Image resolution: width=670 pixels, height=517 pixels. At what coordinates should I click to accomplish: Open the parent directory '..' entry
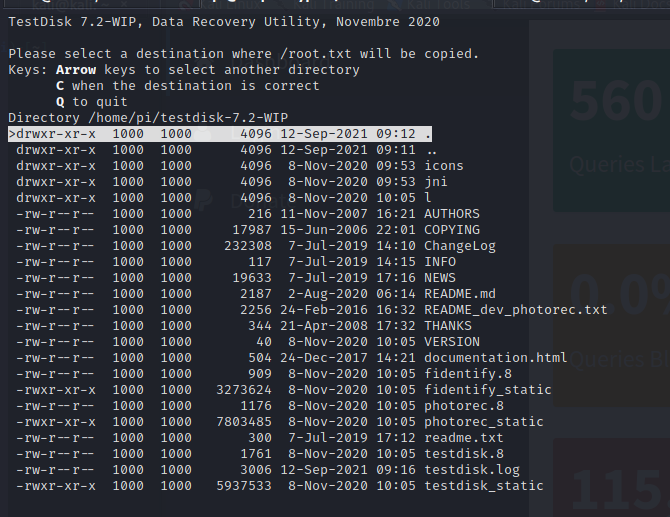[x=431, y=149]
